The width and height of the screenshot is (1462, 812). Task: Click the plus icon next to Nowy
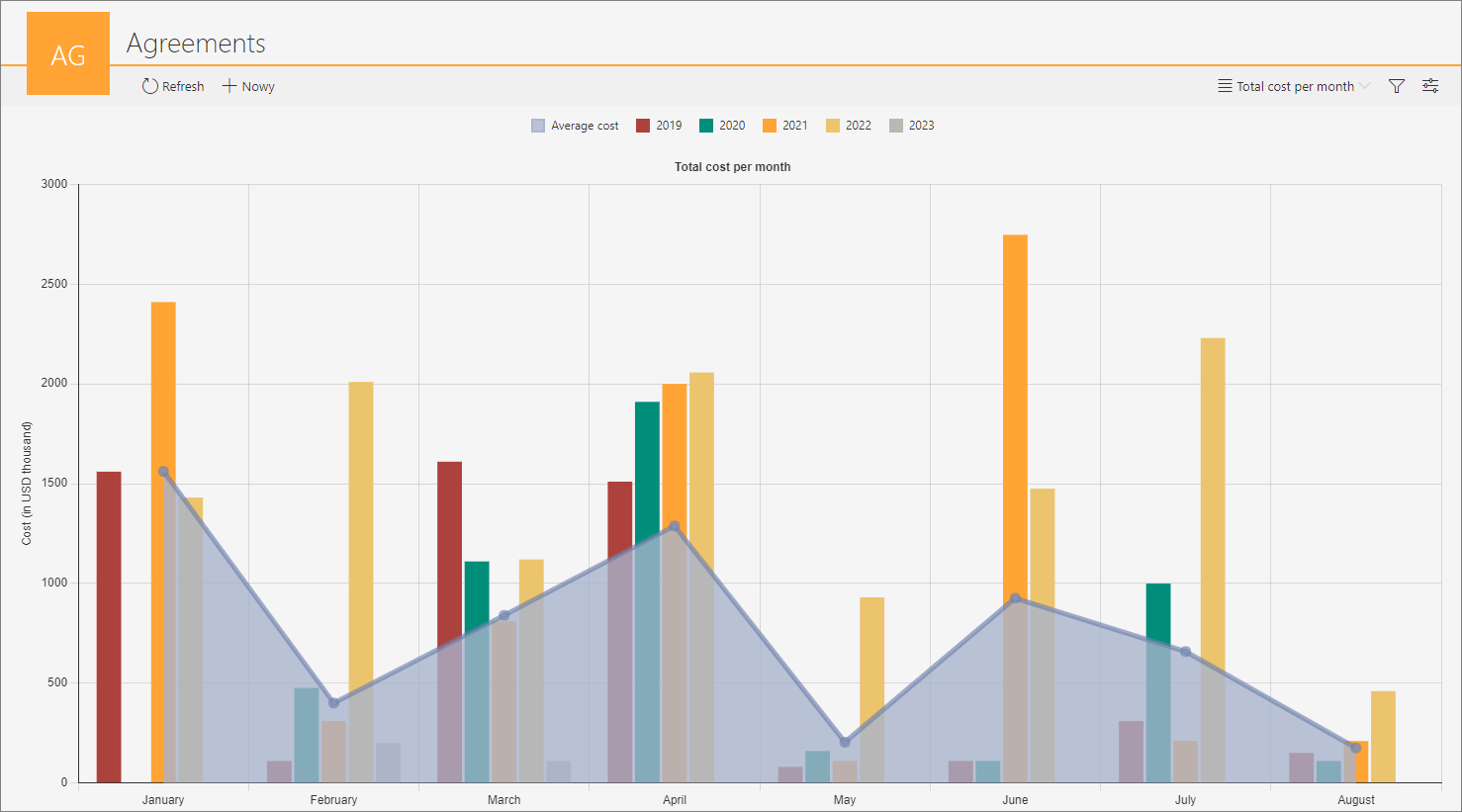(229, 86)
